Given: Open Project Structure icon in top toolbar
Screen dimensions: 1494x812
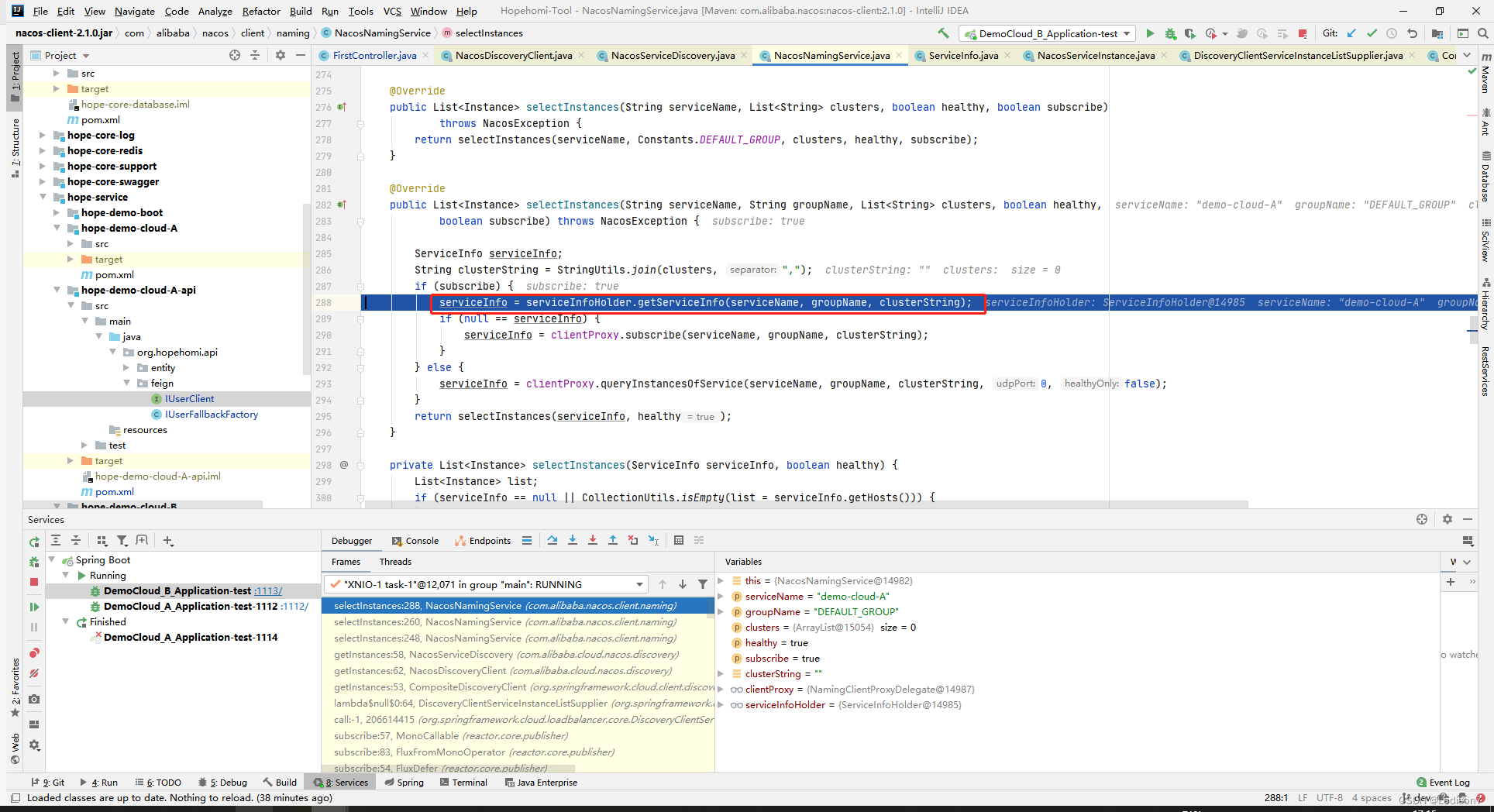Looking at the screenshot, I should point(1437,33).
